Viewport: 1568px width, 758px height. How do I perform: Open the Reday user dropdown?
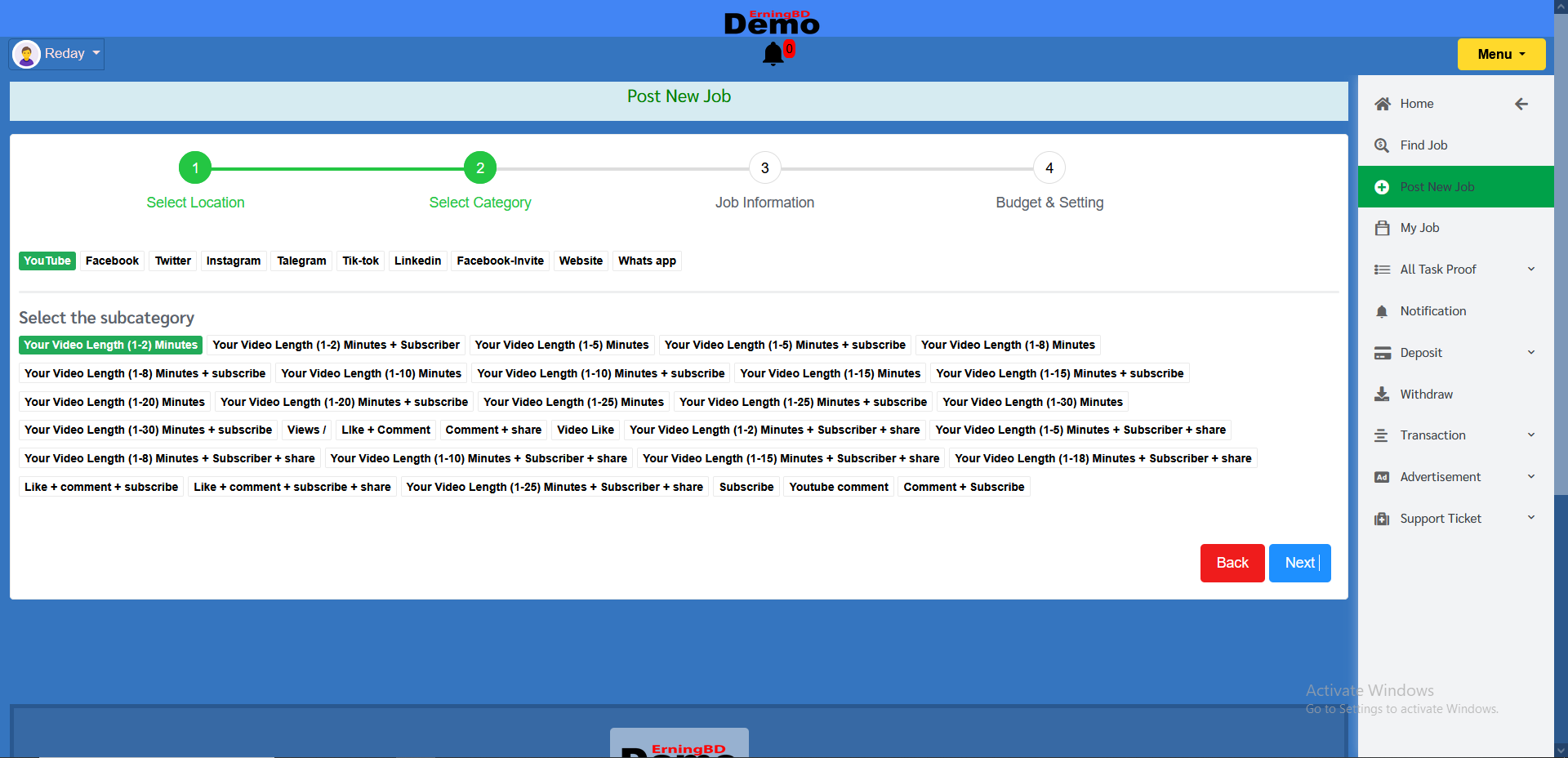click(x=57, y=54)
